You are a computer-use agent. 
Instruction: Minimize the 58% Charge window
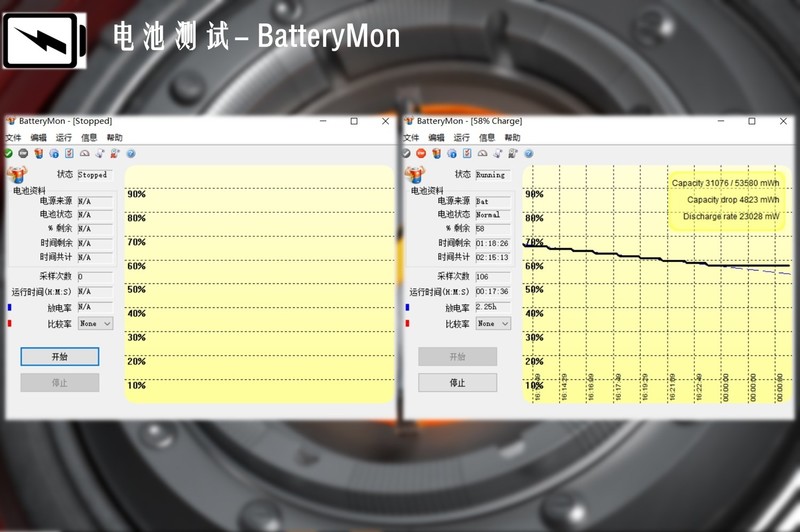pyautogui.click(x=720, y=121)
